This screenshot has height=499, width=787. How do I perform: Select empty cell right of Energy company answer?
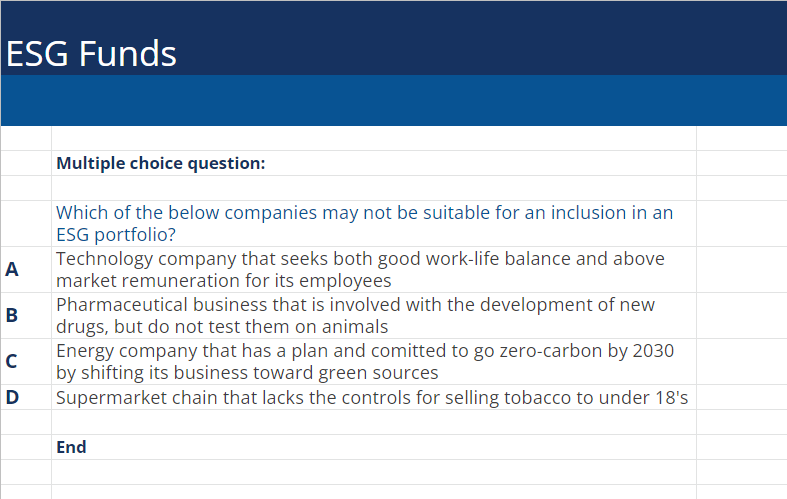point(741,362)
